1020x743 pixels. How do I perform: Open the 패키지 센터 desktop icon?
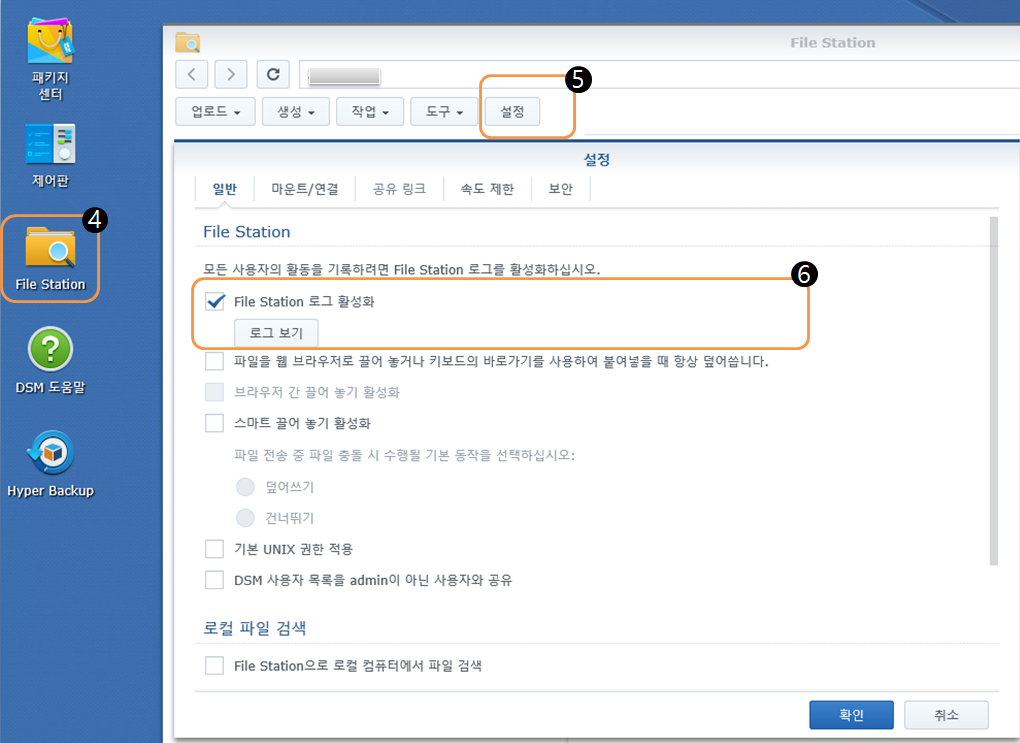(50, 60)
